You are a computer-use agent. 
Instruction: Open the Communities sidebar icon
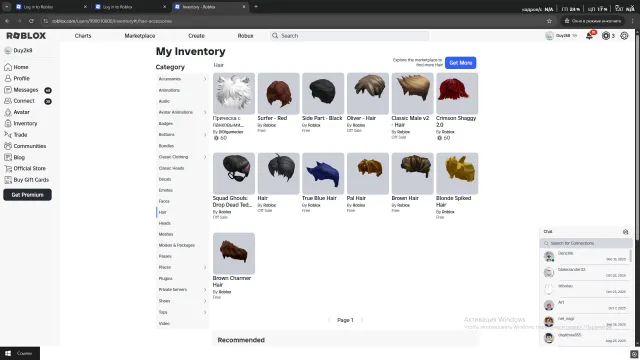tap(8, 146)
